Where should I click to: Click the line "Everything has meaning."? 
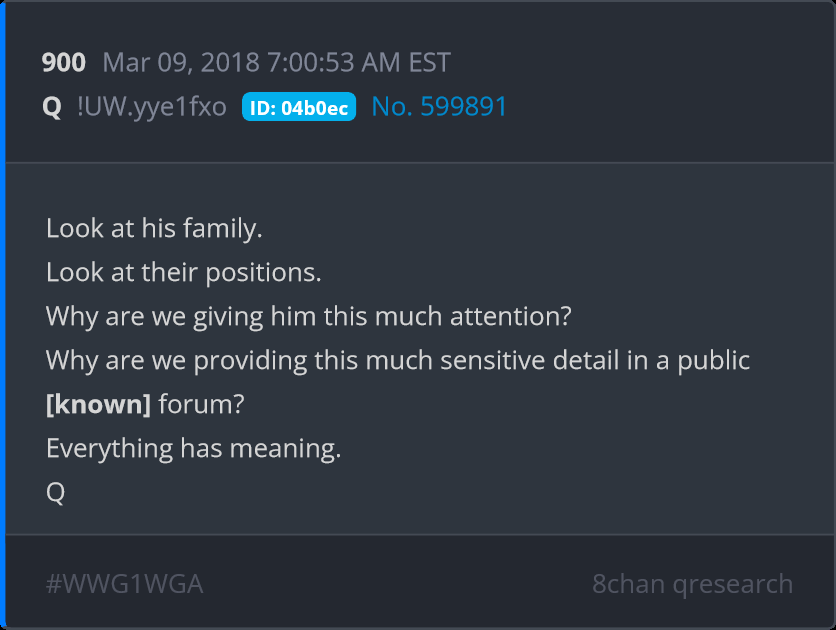193,448
